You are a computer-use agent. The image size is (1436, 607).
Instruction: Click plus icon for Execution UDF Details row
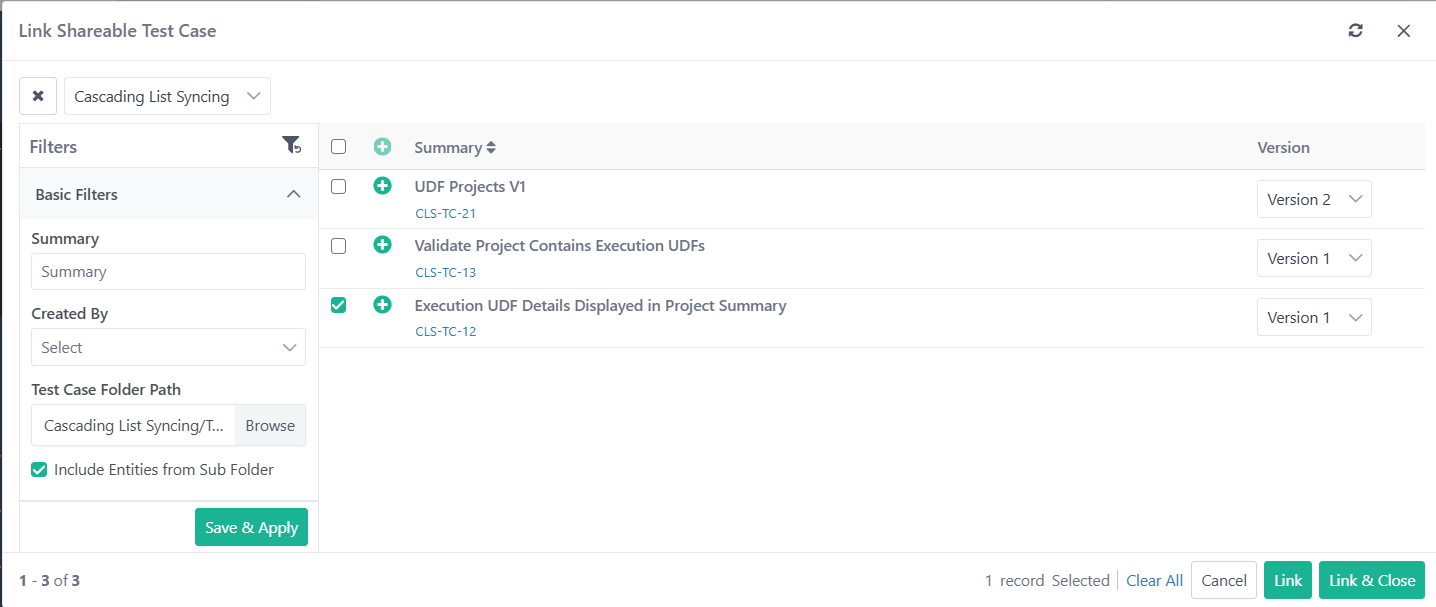(x=382, y=305)
